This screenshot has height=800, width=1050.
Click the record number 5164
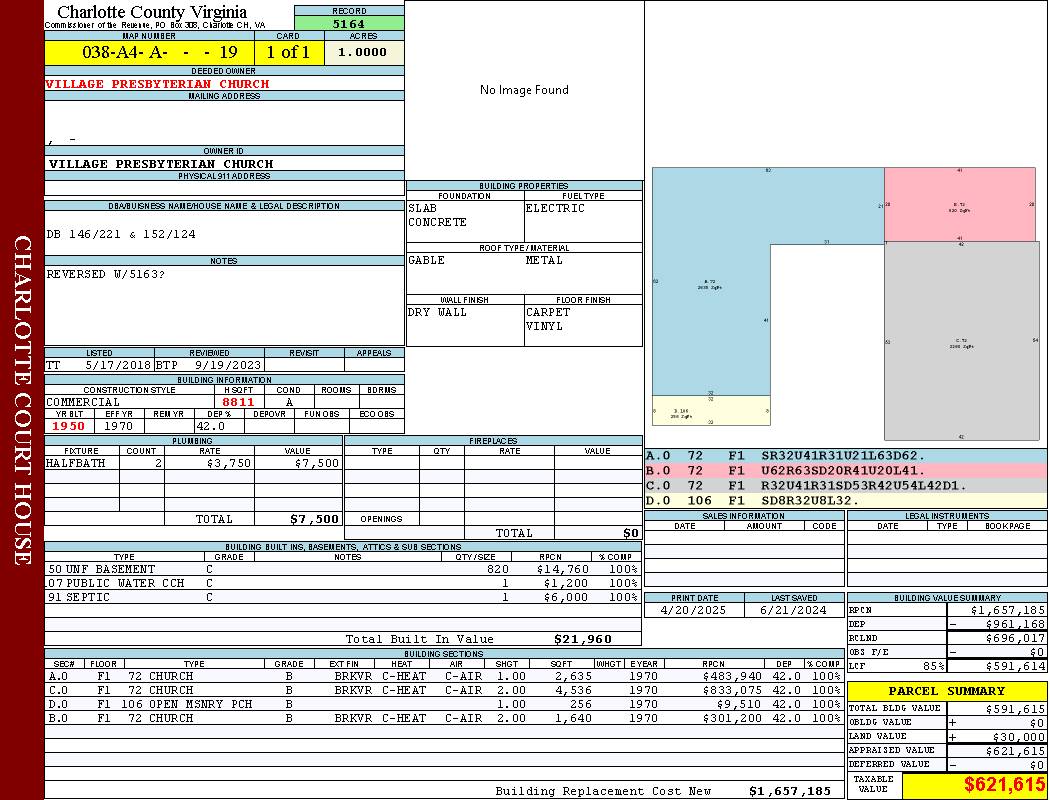tap(349, 23)
